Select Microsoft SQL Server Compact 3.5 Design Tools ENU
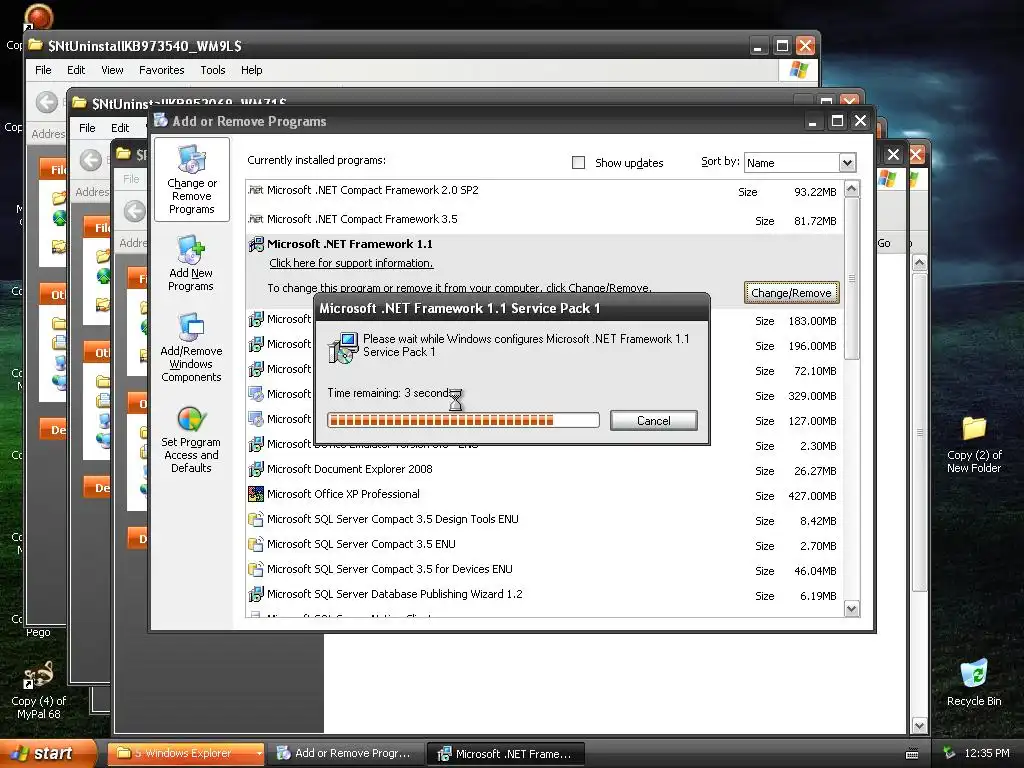The height and width of the screenshot is (768, 1024). pyautogui.click(x=545, y=520)
